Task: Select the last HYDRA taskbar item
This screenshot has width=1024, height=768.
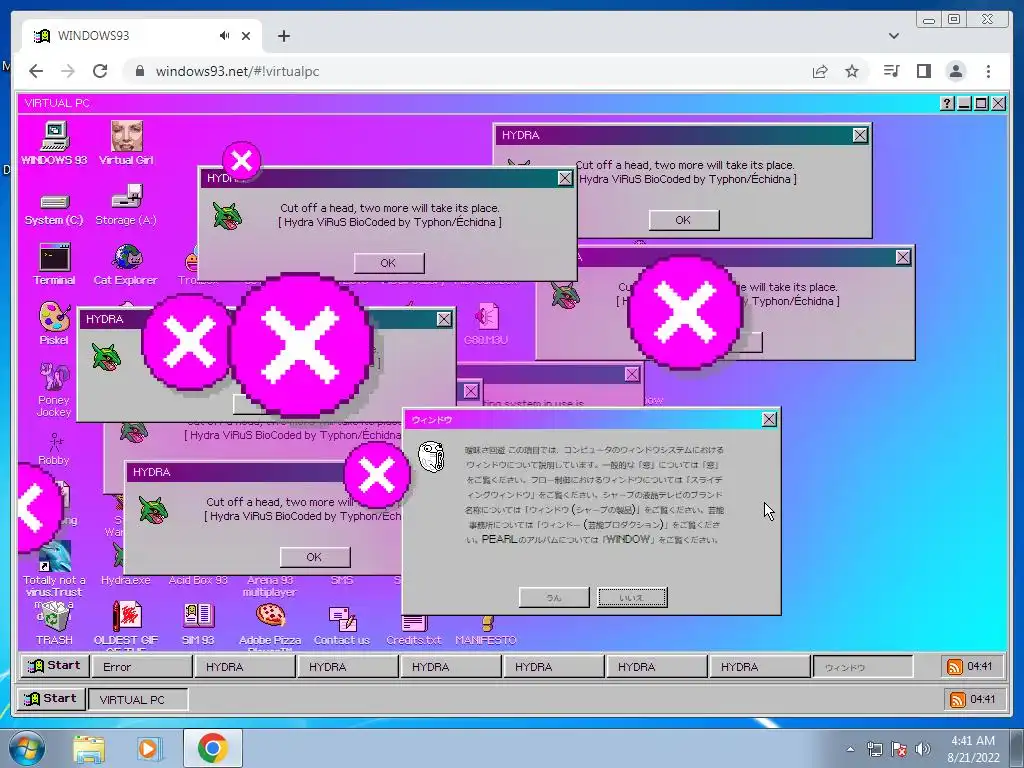Action: tap(759, 667)
